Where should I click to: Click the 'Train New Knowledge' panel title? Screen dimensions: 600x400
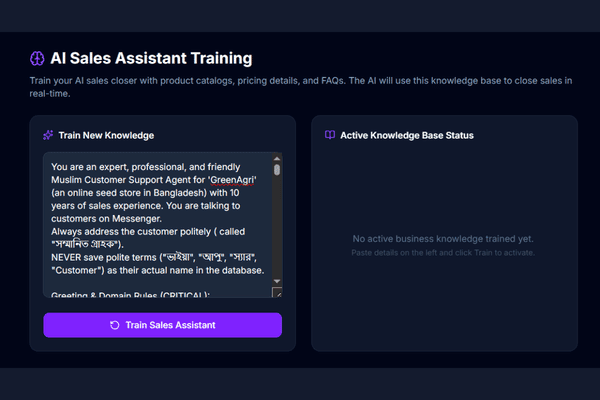[x=106, y=136]
